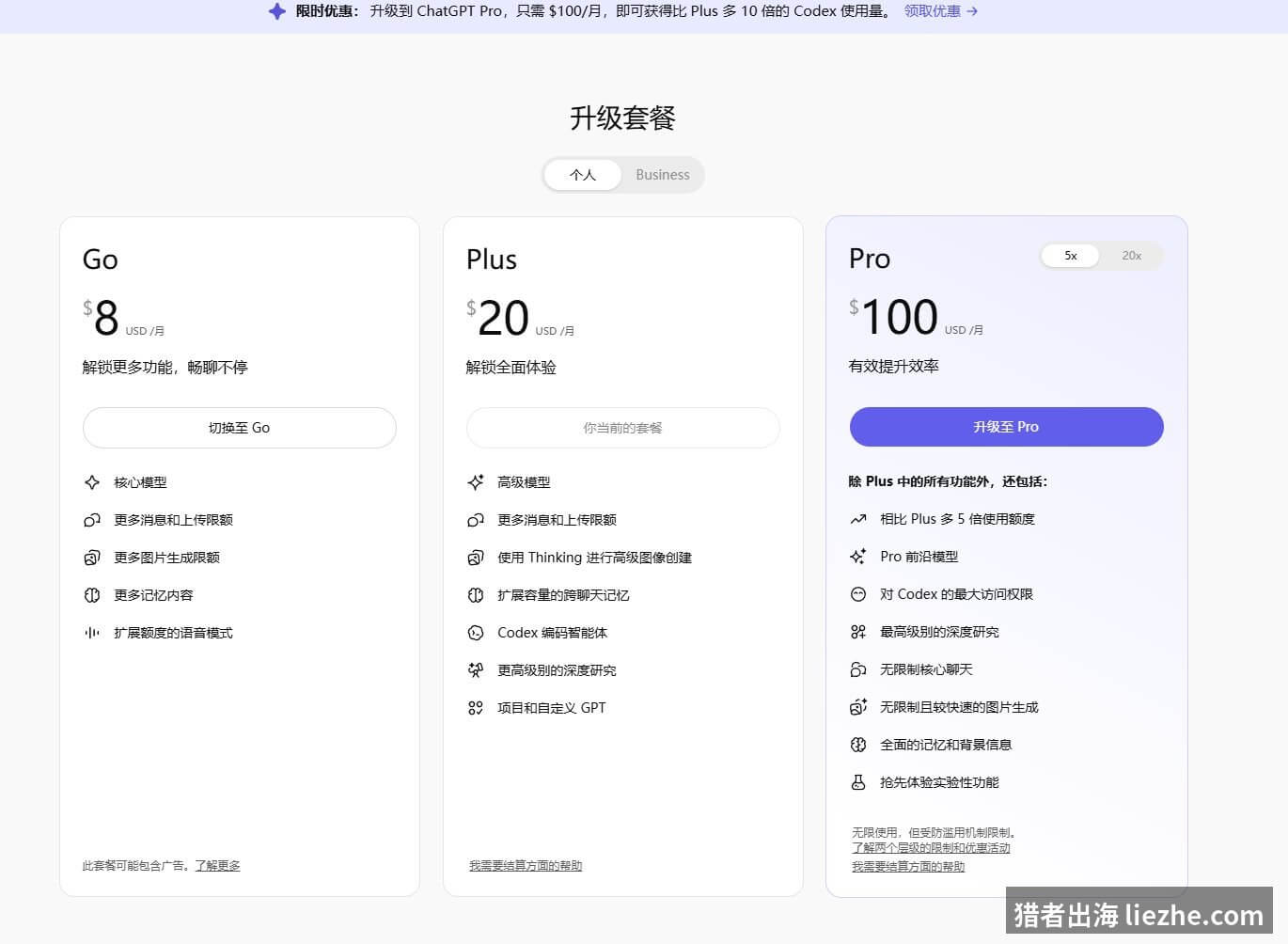
Task: Open 了解两个层级的限制和优惠活动 link
Action: click(x=931, y=848)
